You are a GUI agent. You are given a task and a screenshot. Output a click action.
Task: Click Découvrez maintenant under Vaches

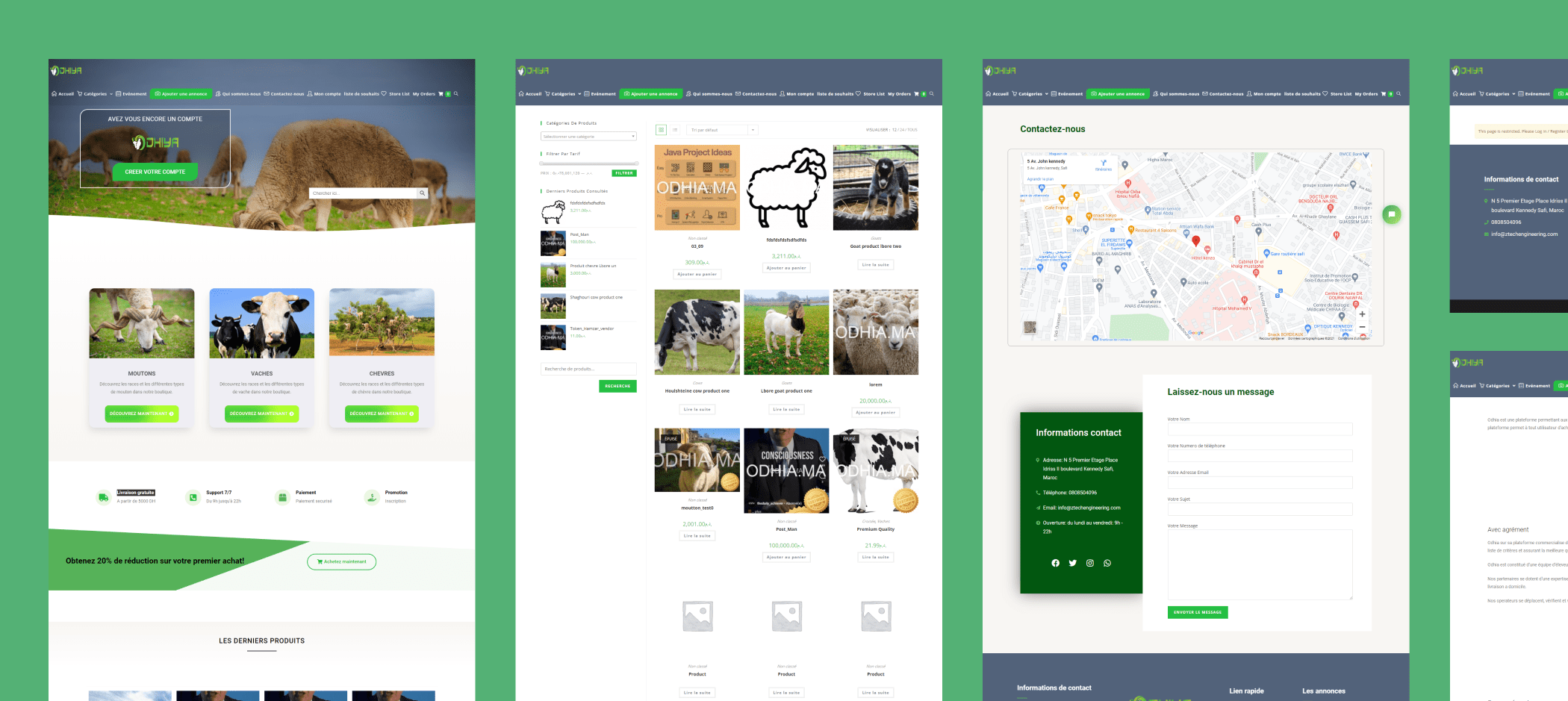tap(262, 414)
